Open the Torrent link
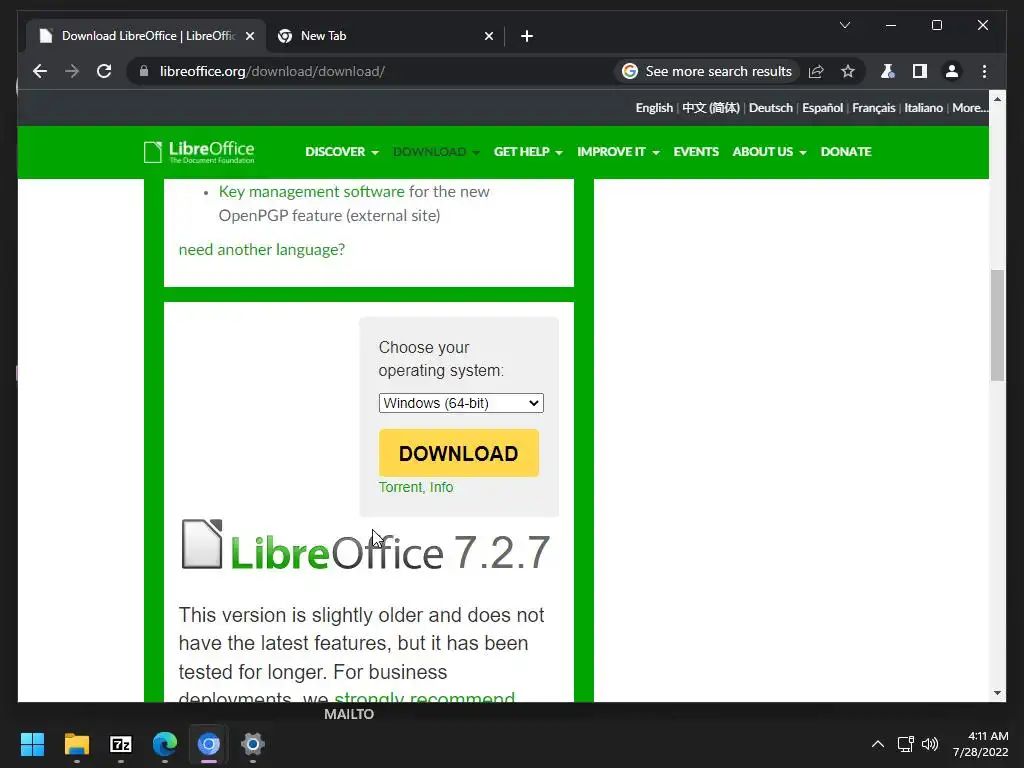This screenshot has width=1024, height=768. 400,487
